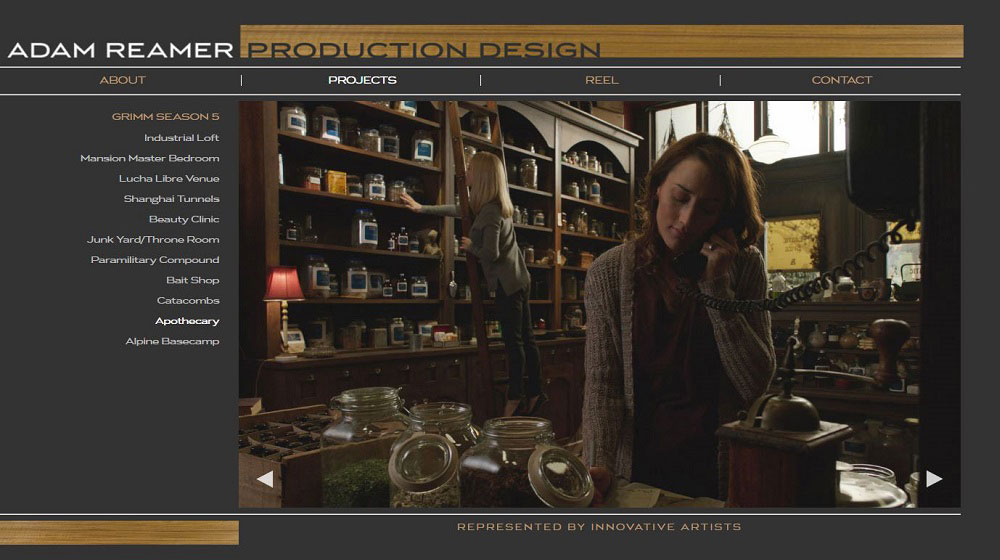View the Lucha Libre Venue set

click(x=169, y=179)
